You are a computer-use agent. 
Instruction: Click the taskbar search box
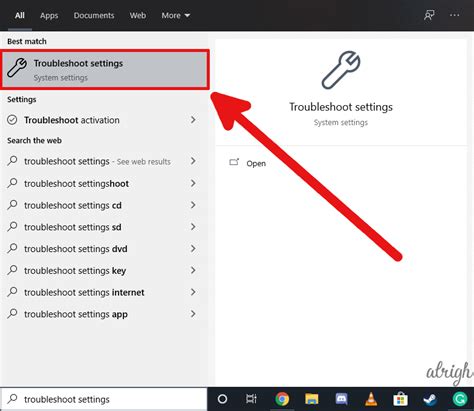(104, 399)
